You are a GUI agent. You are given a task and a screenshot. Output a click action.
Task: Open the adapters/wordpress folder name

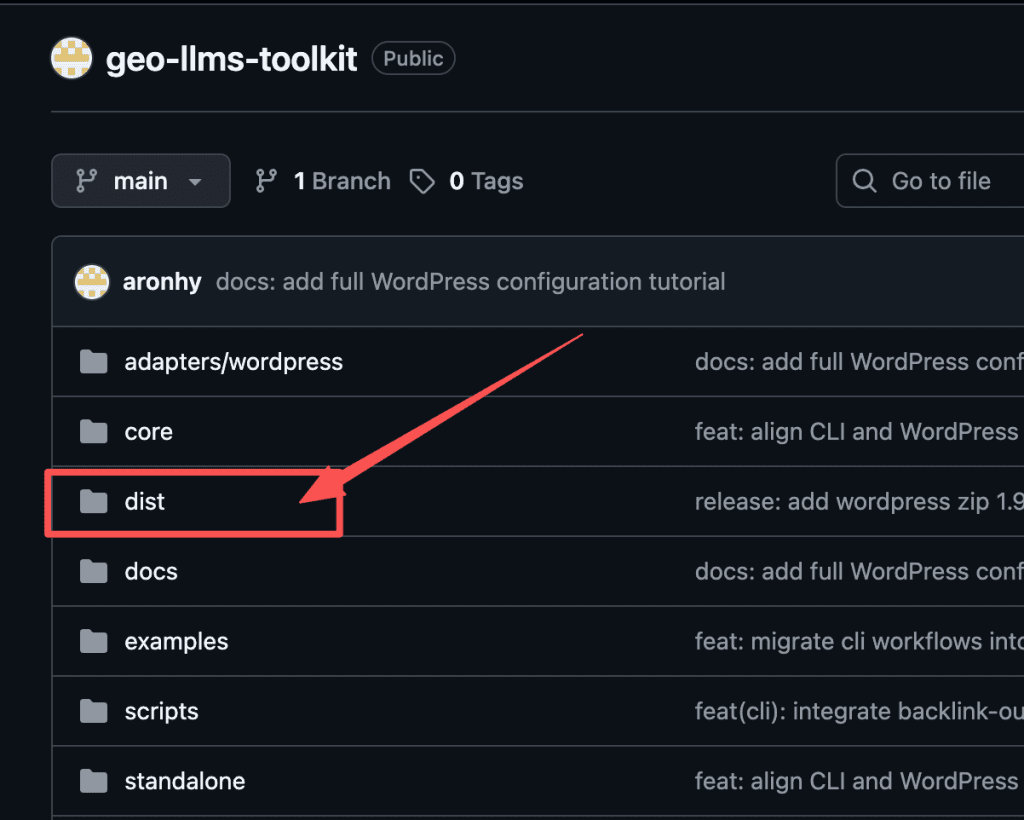pos(233,361)
